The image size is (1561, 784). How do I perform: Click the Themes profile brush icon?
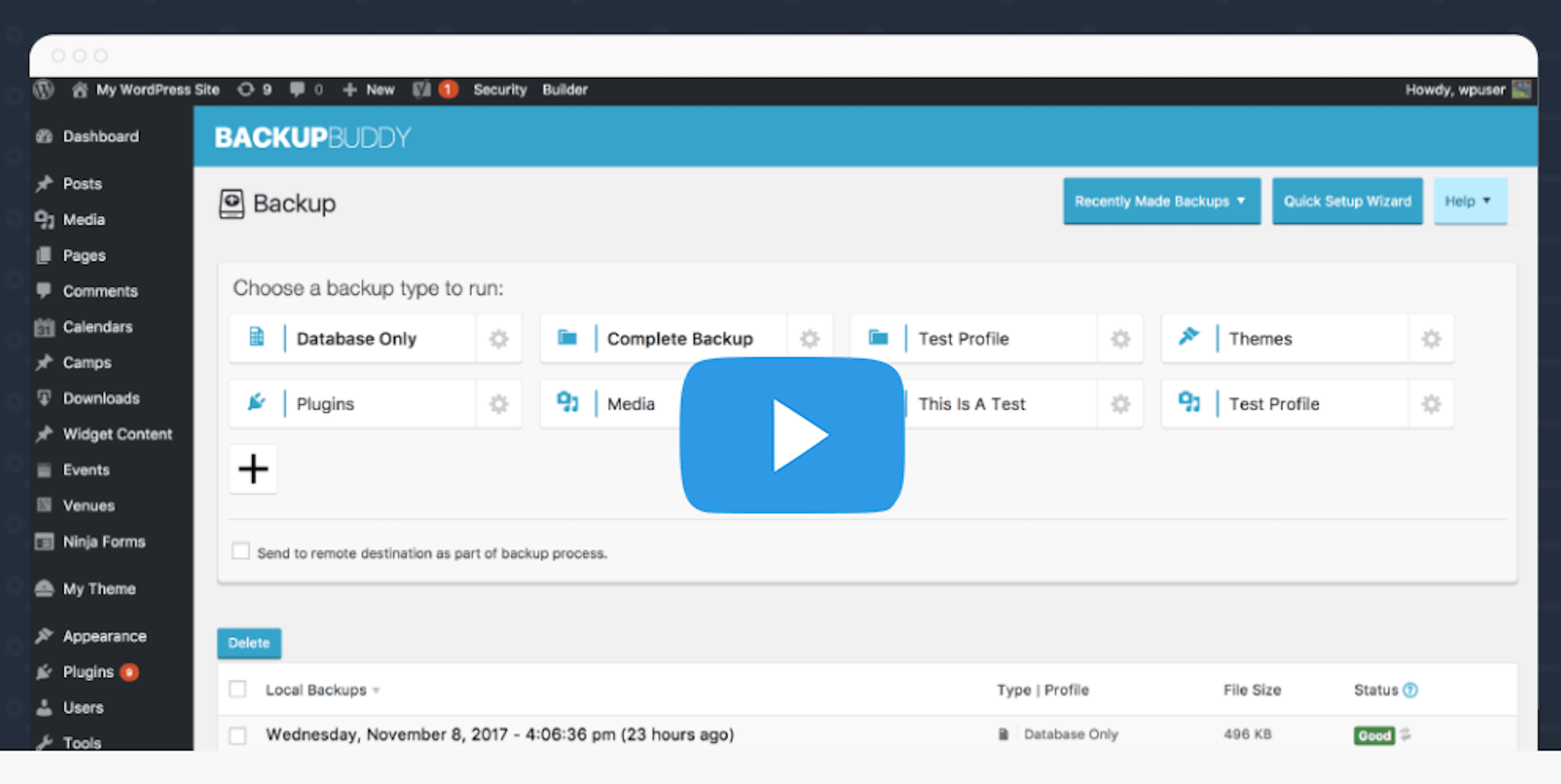coord(1189,336)
